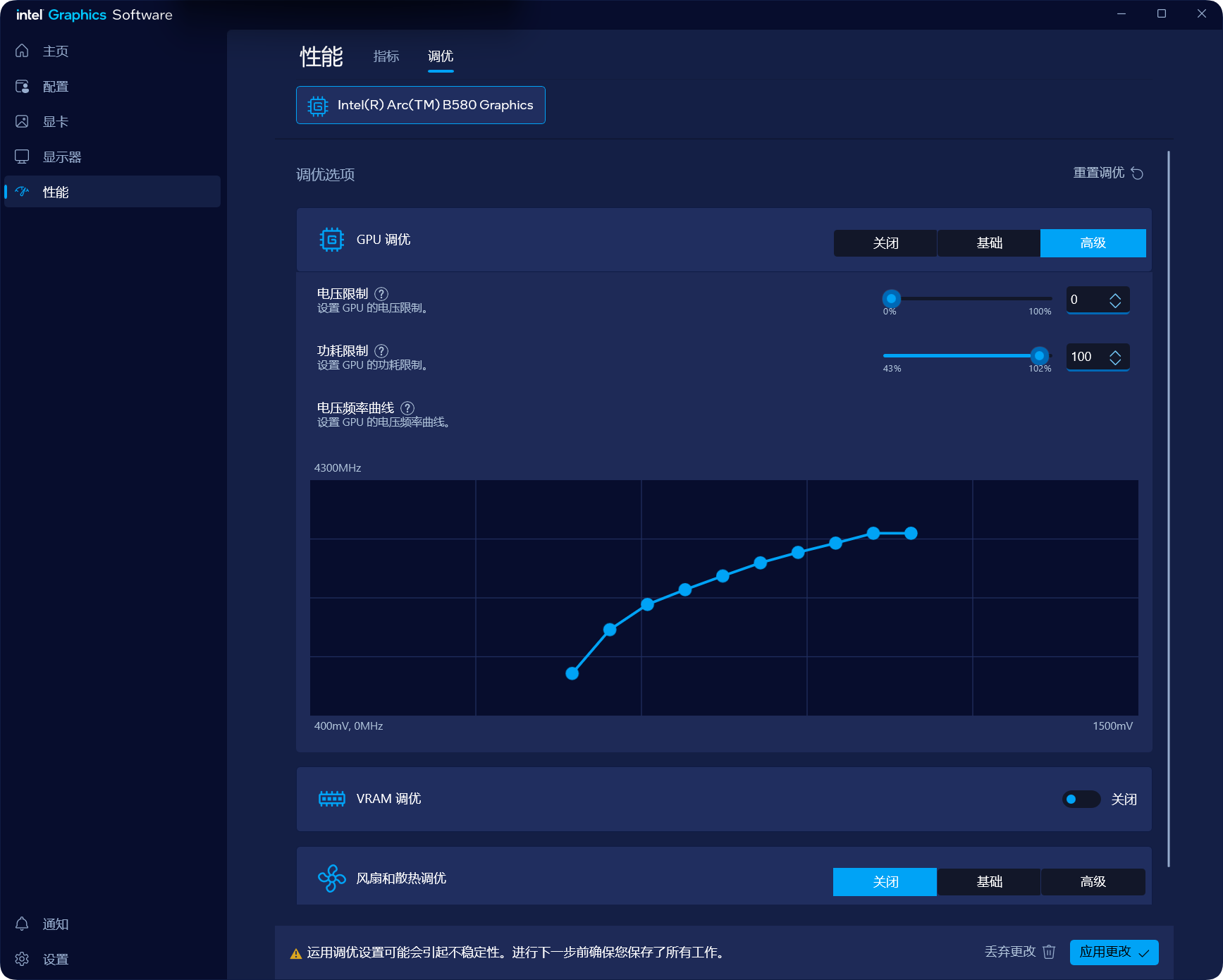Set 风扇和散热调优 mode to 高级
The height and width of the screenshot is (980, 1223).
tap(1093, 882)
